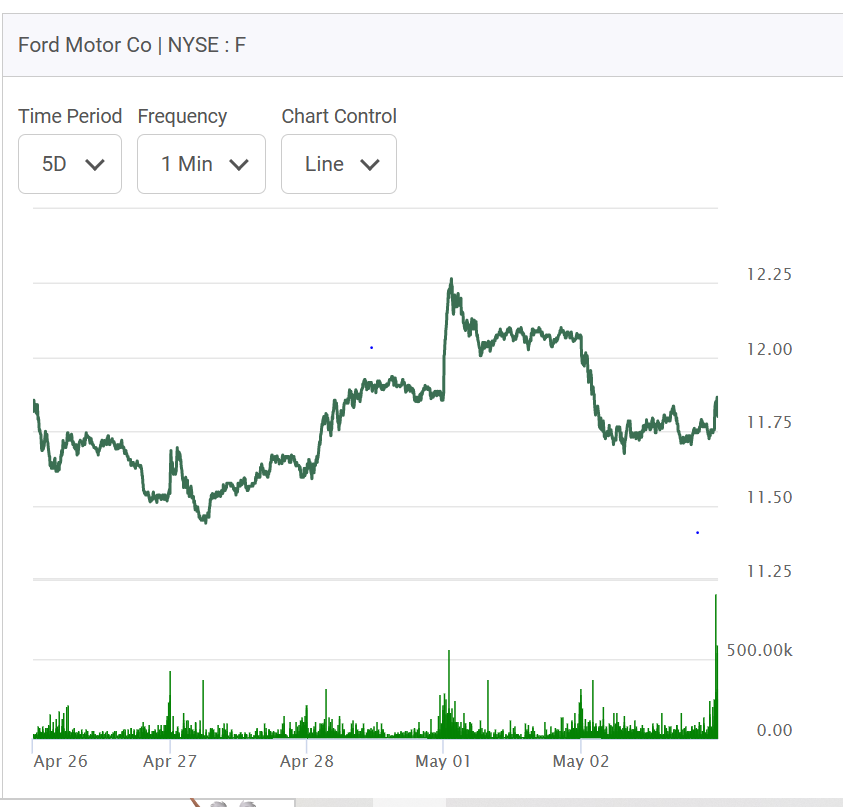
Task: Click the price peak above 12.25 on May 01
Action: pyautogui.click(x=451, y=280)
